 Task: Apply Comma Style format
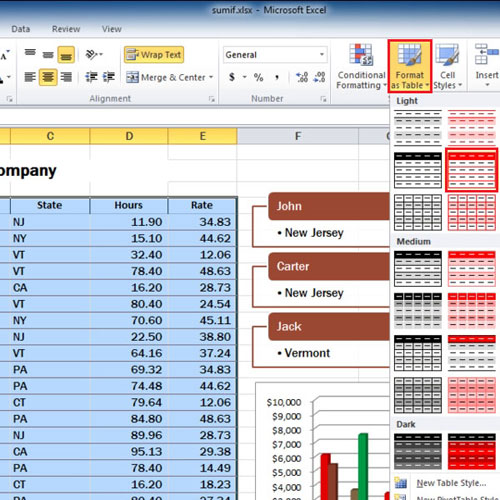click(x=277, y=77)
